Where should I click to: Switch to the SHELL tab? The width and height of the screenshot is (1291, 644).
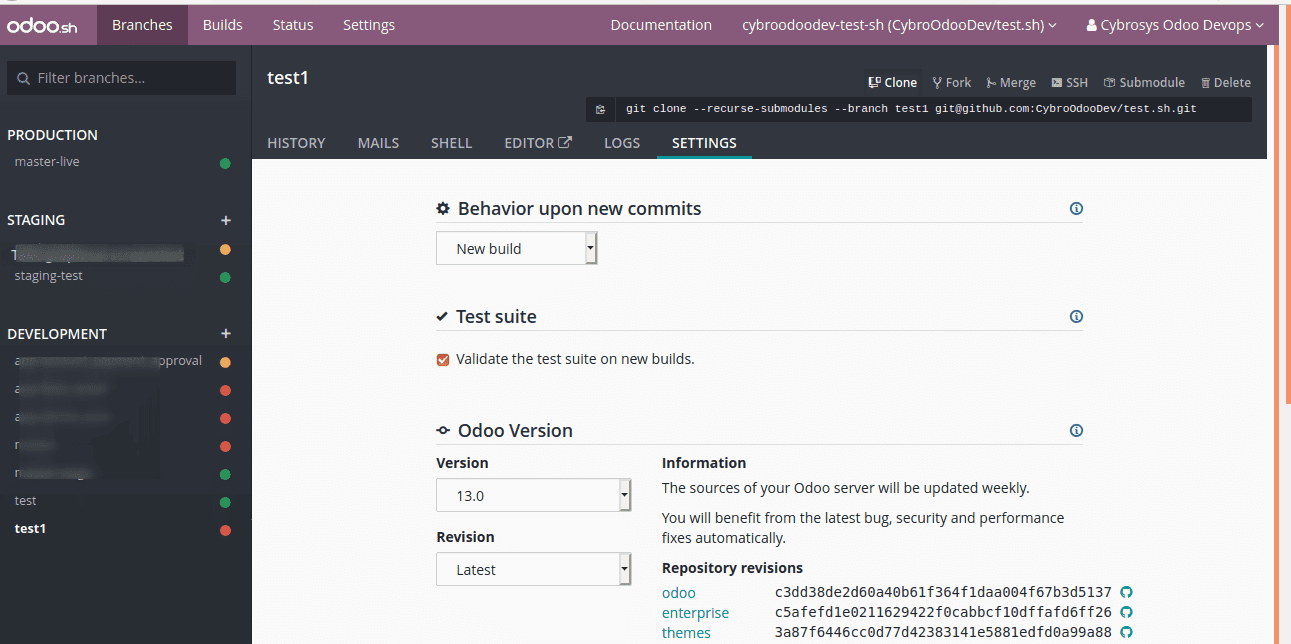[x=451, y=143]
